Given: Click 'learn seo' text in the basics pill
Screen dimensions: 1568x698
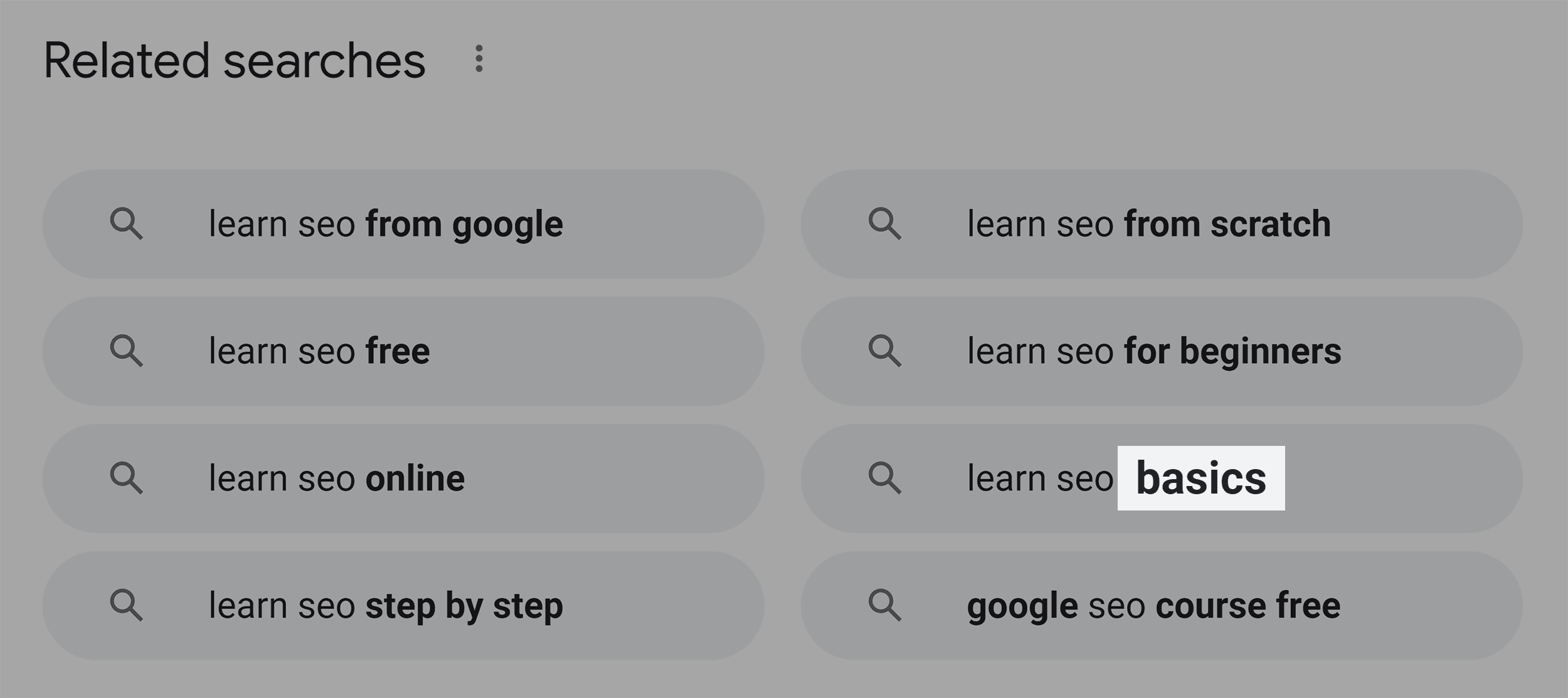Looking at the screenshot, I should tap(1039, 479).
